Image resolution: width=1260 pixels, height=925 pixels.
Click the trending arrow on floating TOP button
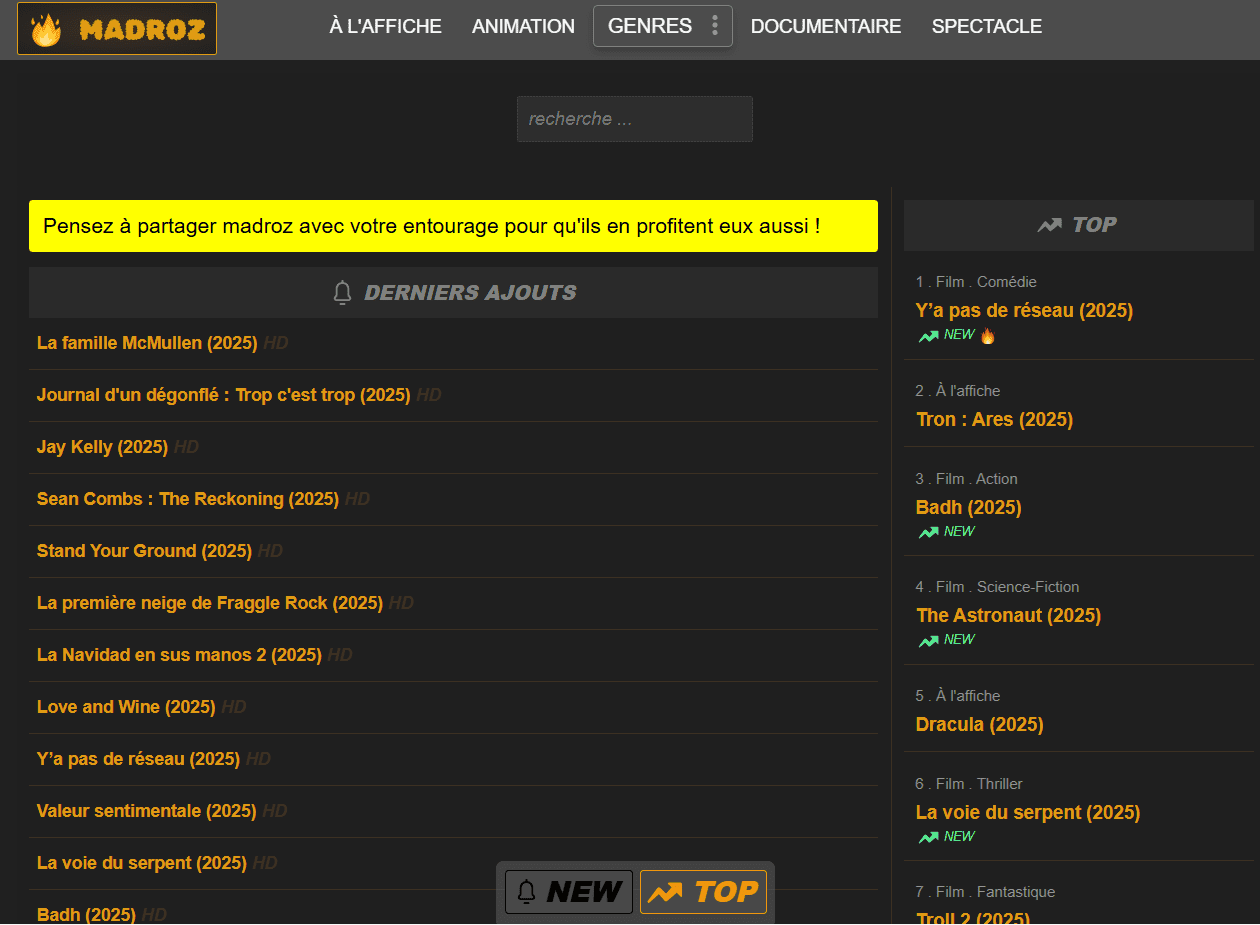click(x=664, y=892)
